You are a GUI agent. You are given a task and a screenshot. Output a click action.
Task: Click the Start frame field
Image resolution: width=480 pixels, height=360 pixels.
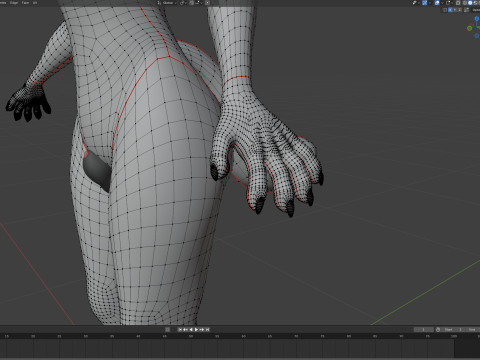tap(453, 329)
